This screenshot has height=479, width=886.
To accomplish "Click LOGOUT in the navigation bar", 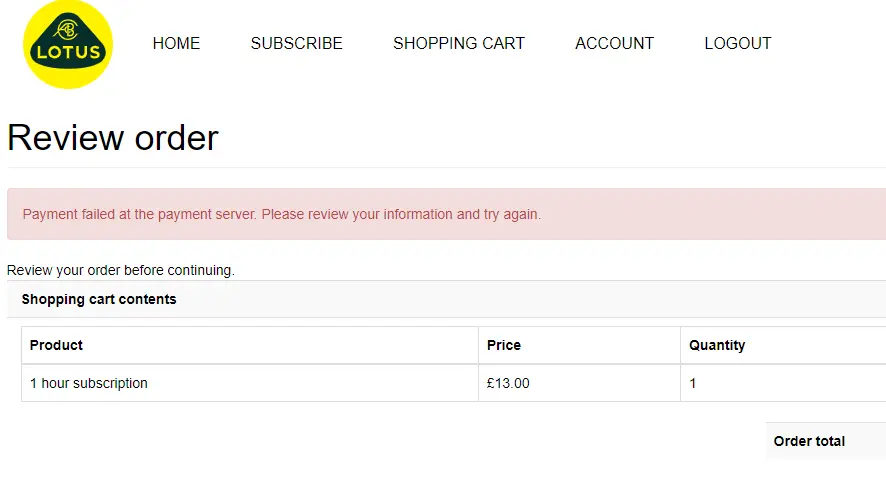I will tap(737, 43).
